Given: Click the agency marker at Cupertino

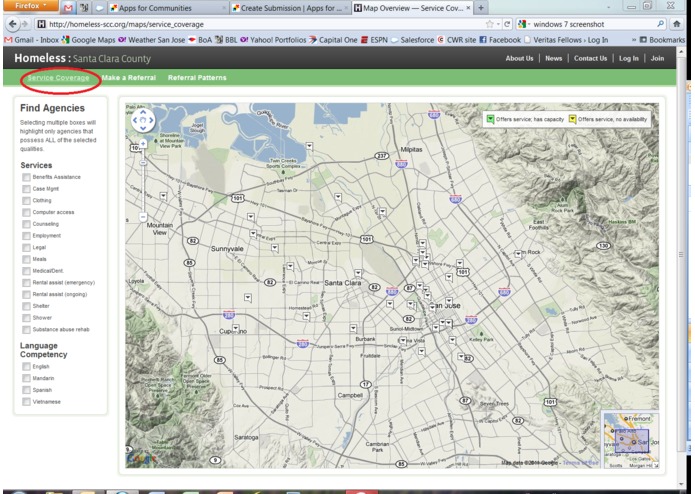Looking at the screenshot, I should coord(236,328).
